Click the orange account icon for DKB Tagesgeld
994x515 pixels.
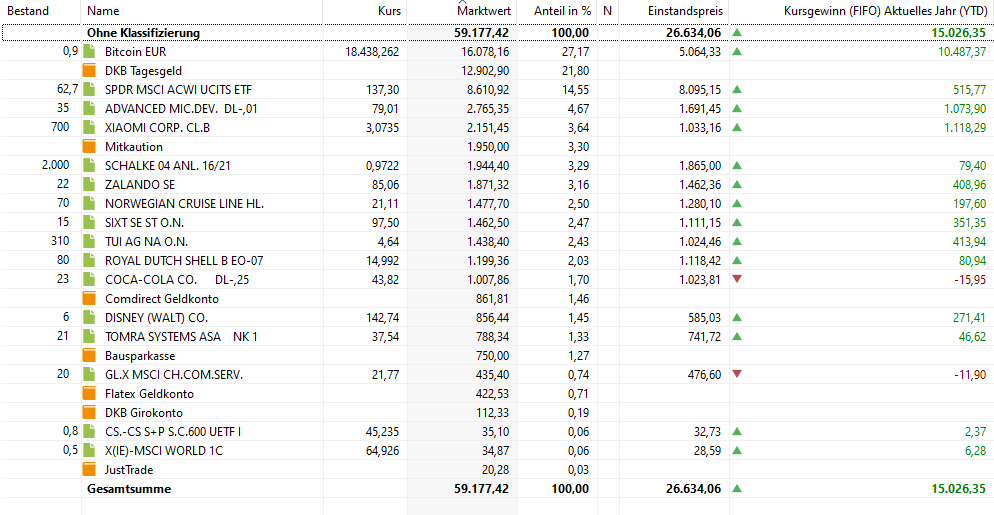pos(89,70)
